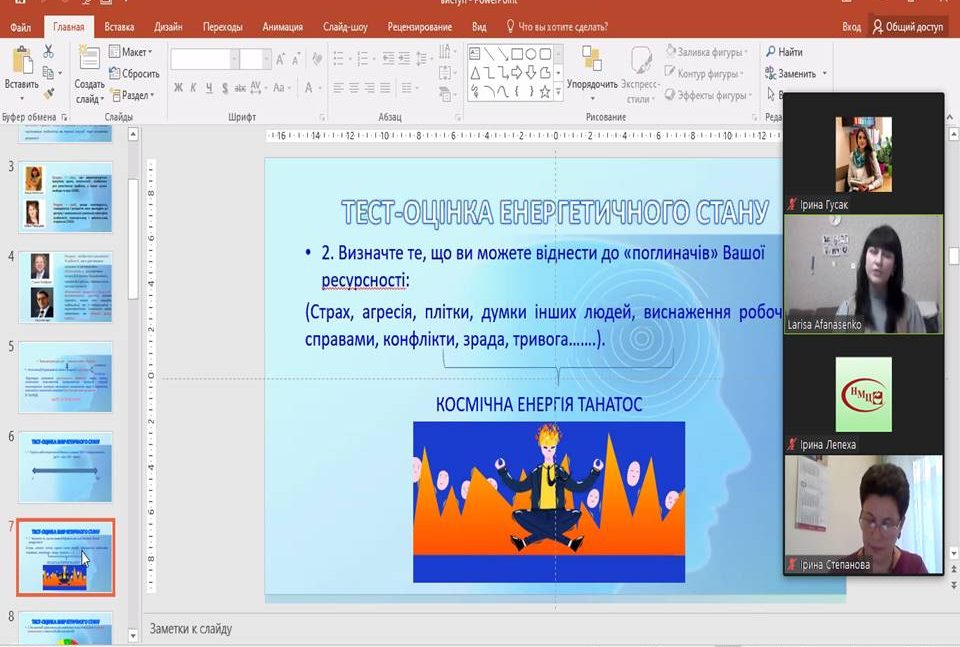
Task: Toggle justify text alignment
Action: (384, 88)
